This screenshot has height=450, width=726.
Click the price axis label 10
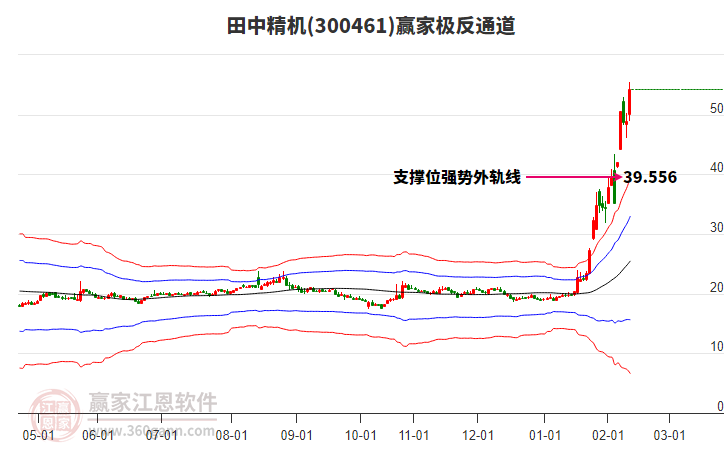716,346
